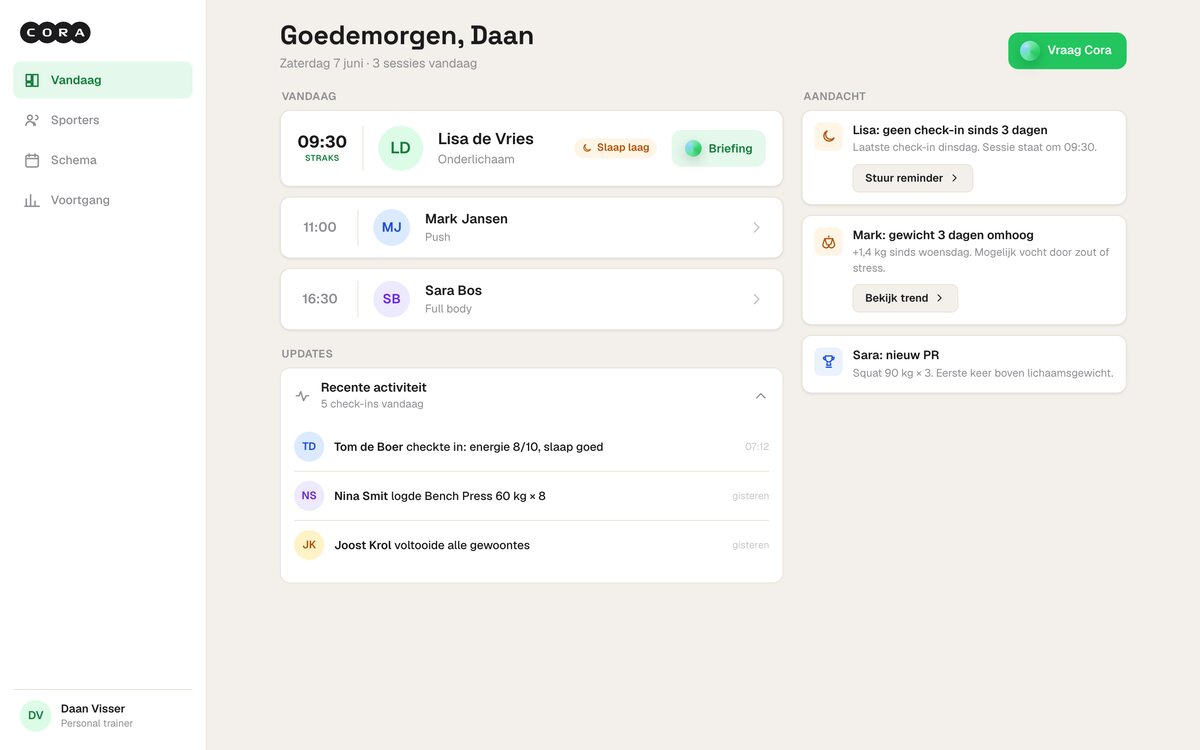This screenshot has height=750, width=1200.
Task: Click the 16:30 session time
Action: (320, 299)
